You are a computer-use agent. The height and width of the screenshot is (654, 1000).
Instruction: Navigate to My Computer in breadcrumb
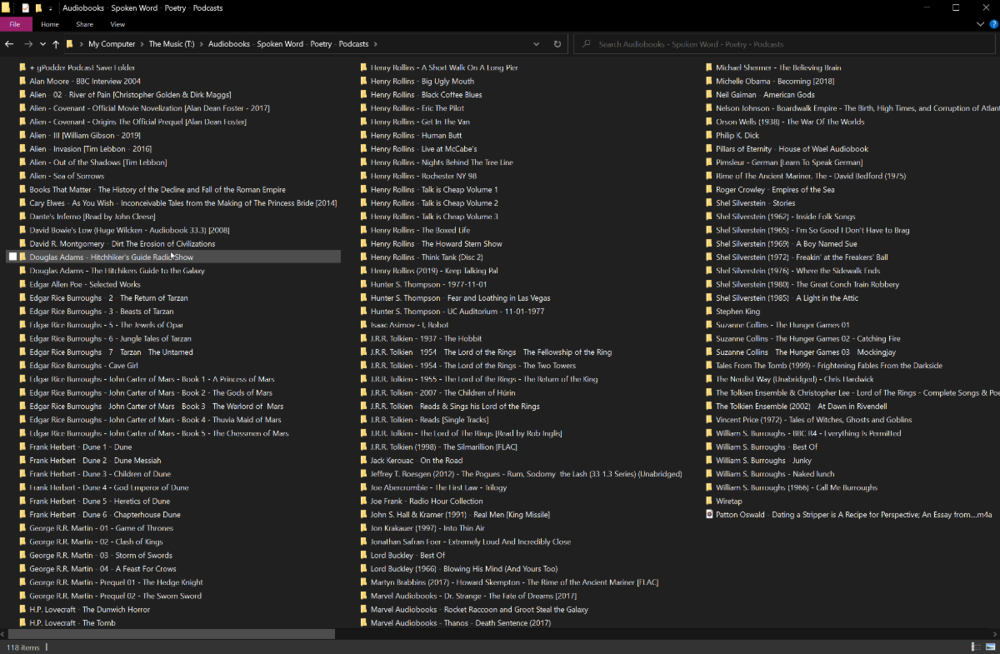[111, 44]
